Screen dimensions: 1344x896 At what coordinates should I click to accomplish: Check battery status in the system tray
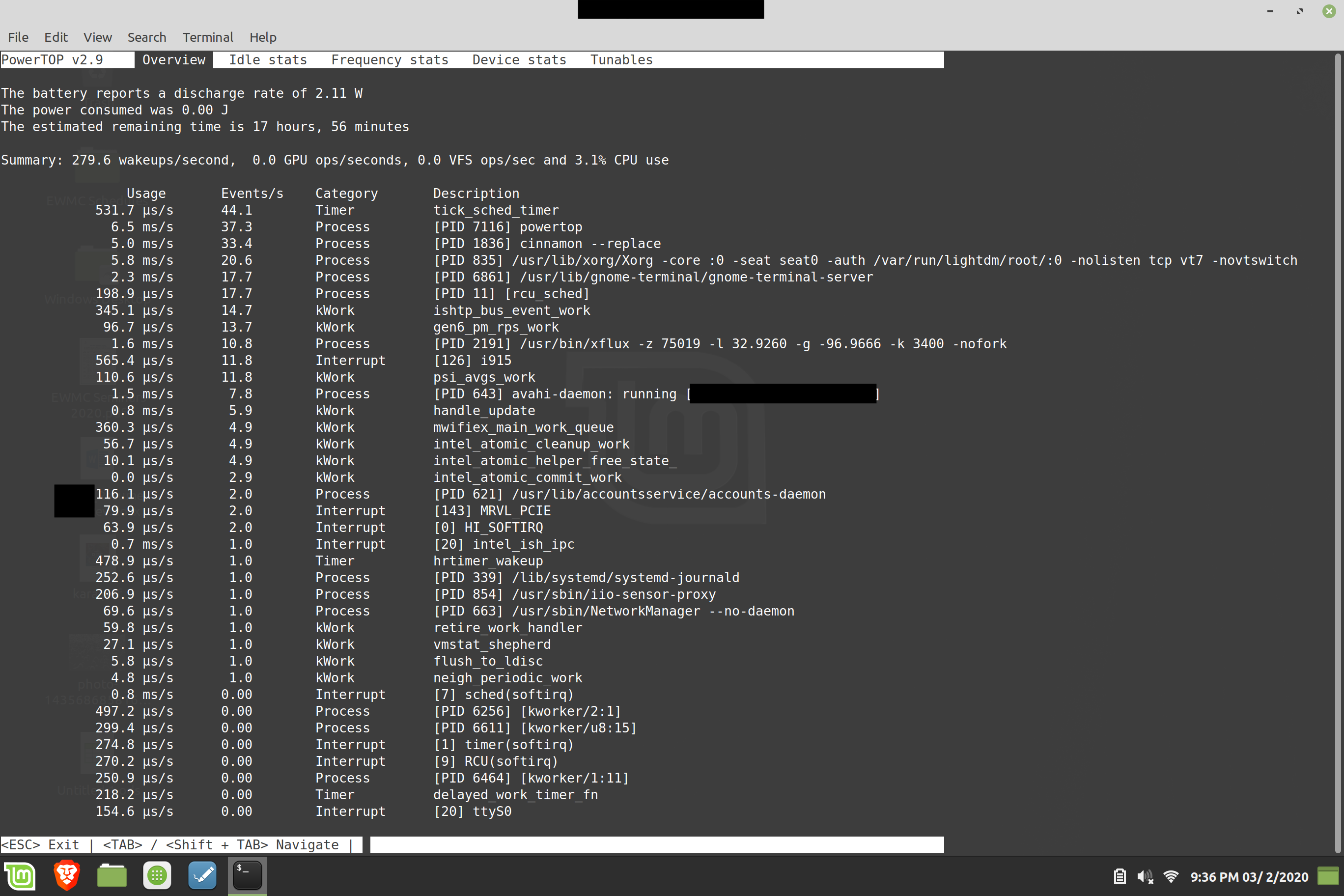tap(1119, 876)
